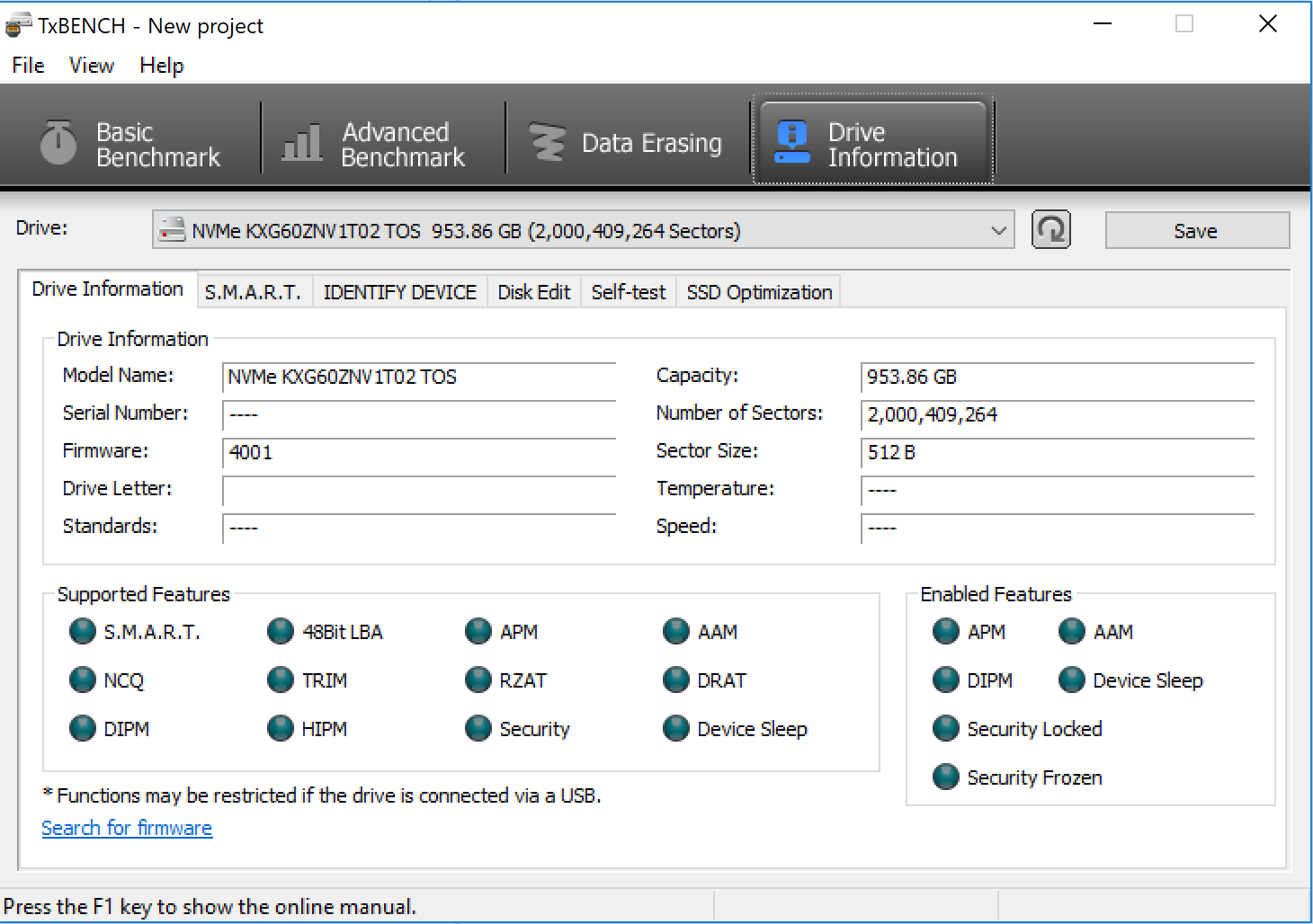Click the Security Frozen status indicator
This screenshot has width=1313, height=924.
tap(946, 777)
